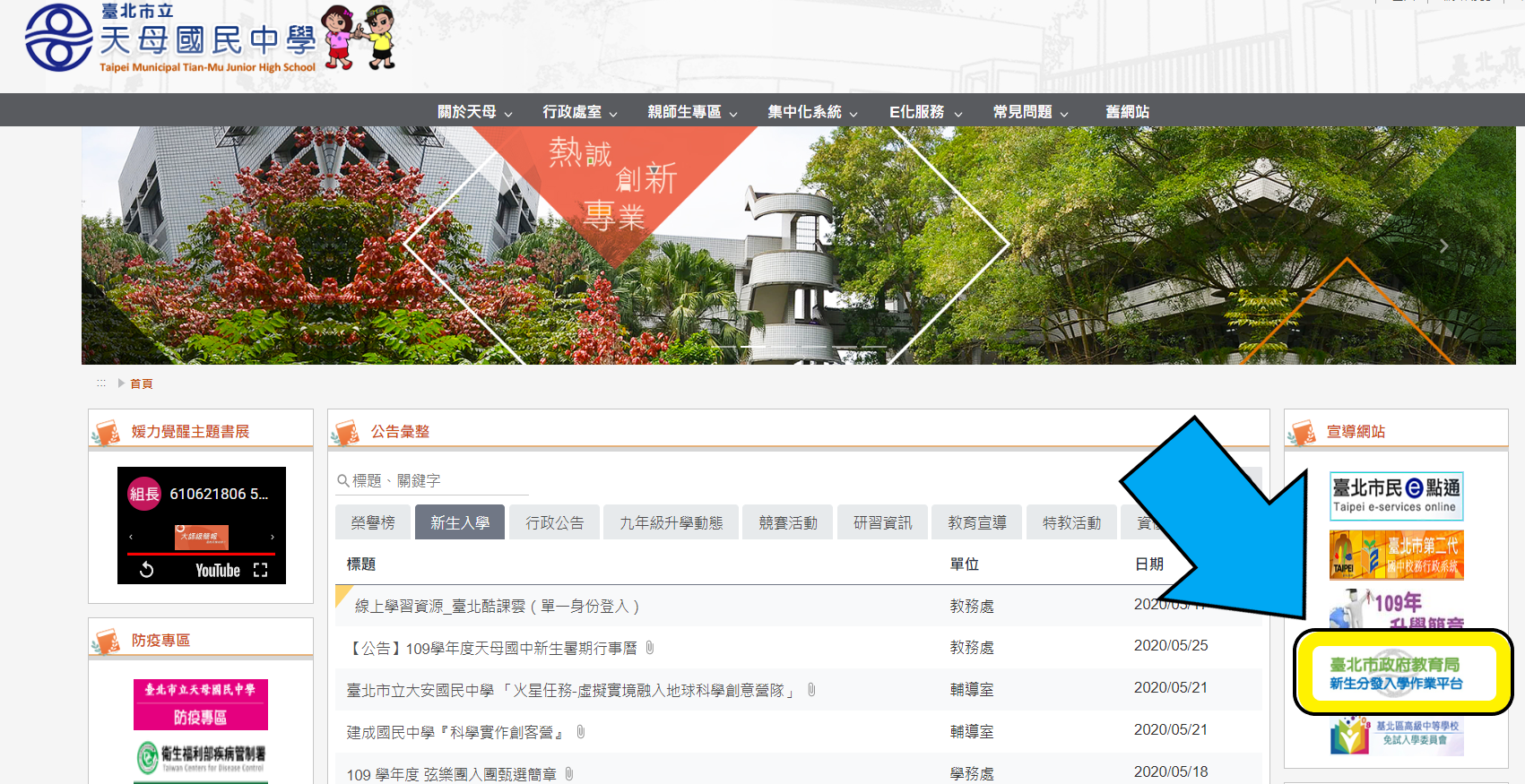Open YouTube video in fullscreen
1525x784 pixels.
click(x=261, y=570)
